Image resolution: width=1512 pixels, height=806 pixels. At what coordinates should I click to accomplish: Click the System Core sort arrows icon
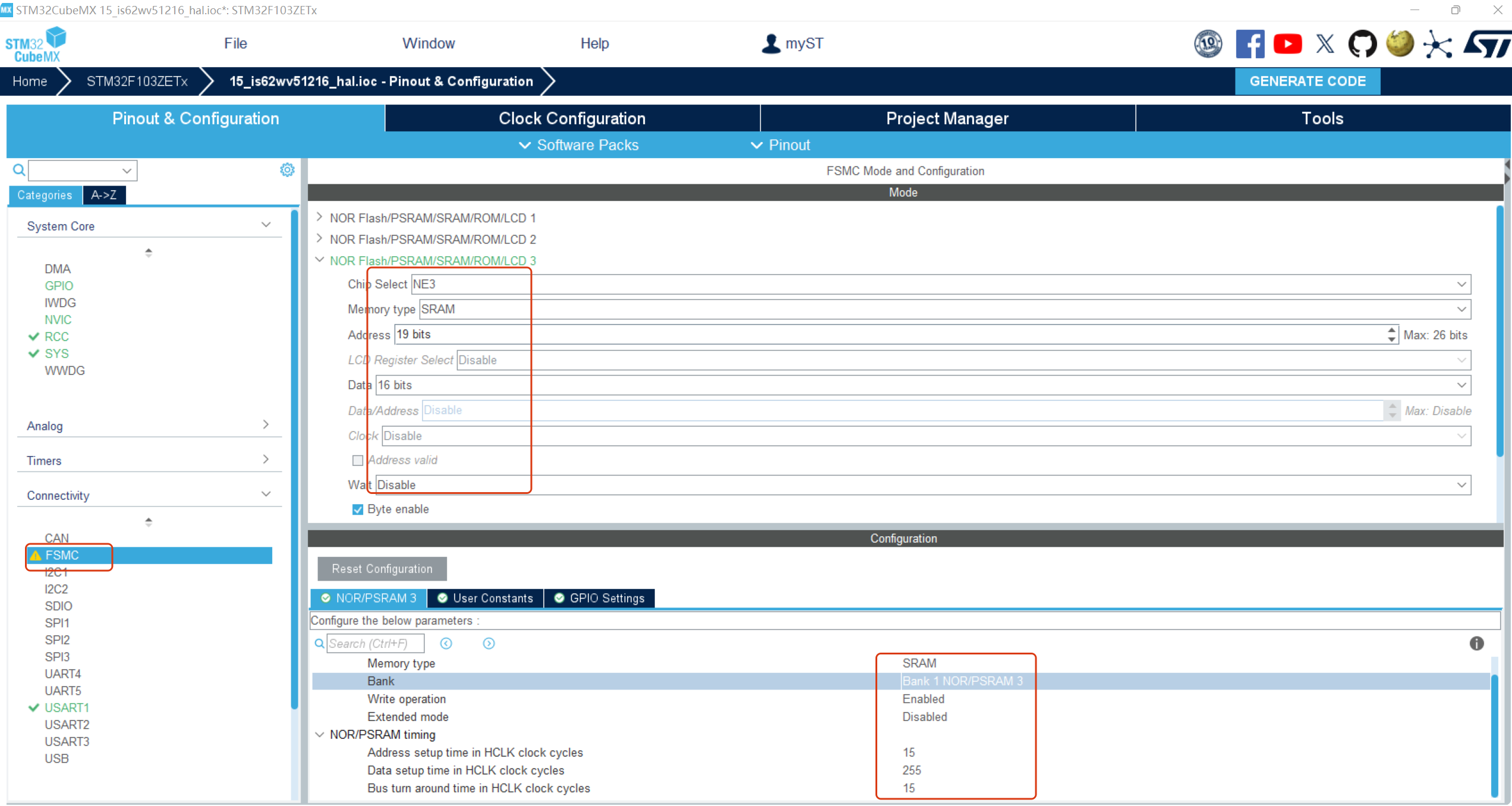[149, 253]
